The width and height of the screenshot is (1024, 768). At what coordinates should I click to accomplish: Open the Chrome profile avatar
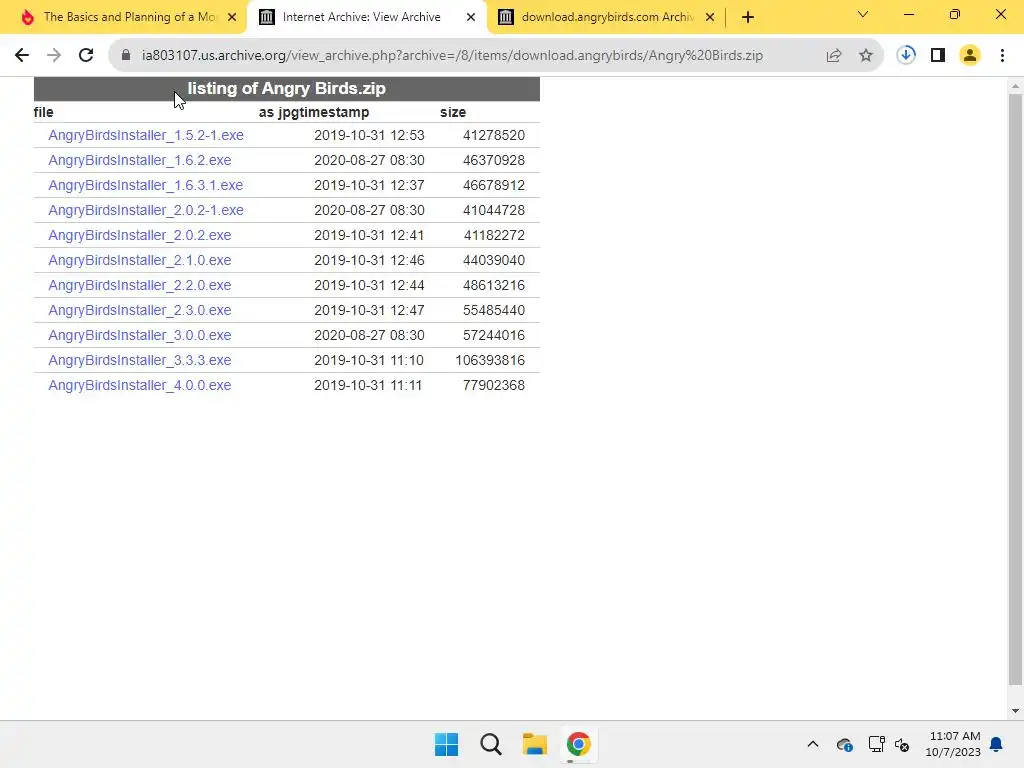[x=970, y=56]
